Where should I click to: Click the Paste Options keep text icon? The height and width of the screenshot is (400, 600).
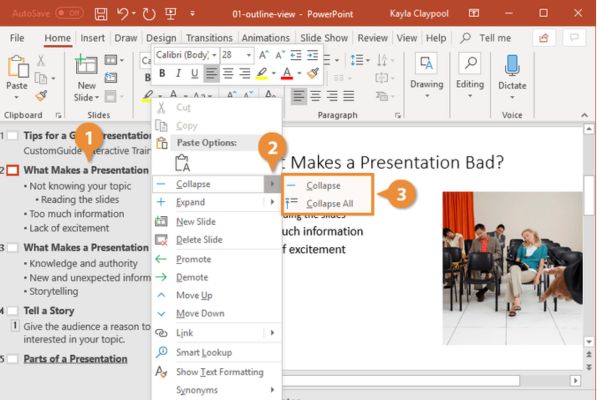(x=182, y=163)
